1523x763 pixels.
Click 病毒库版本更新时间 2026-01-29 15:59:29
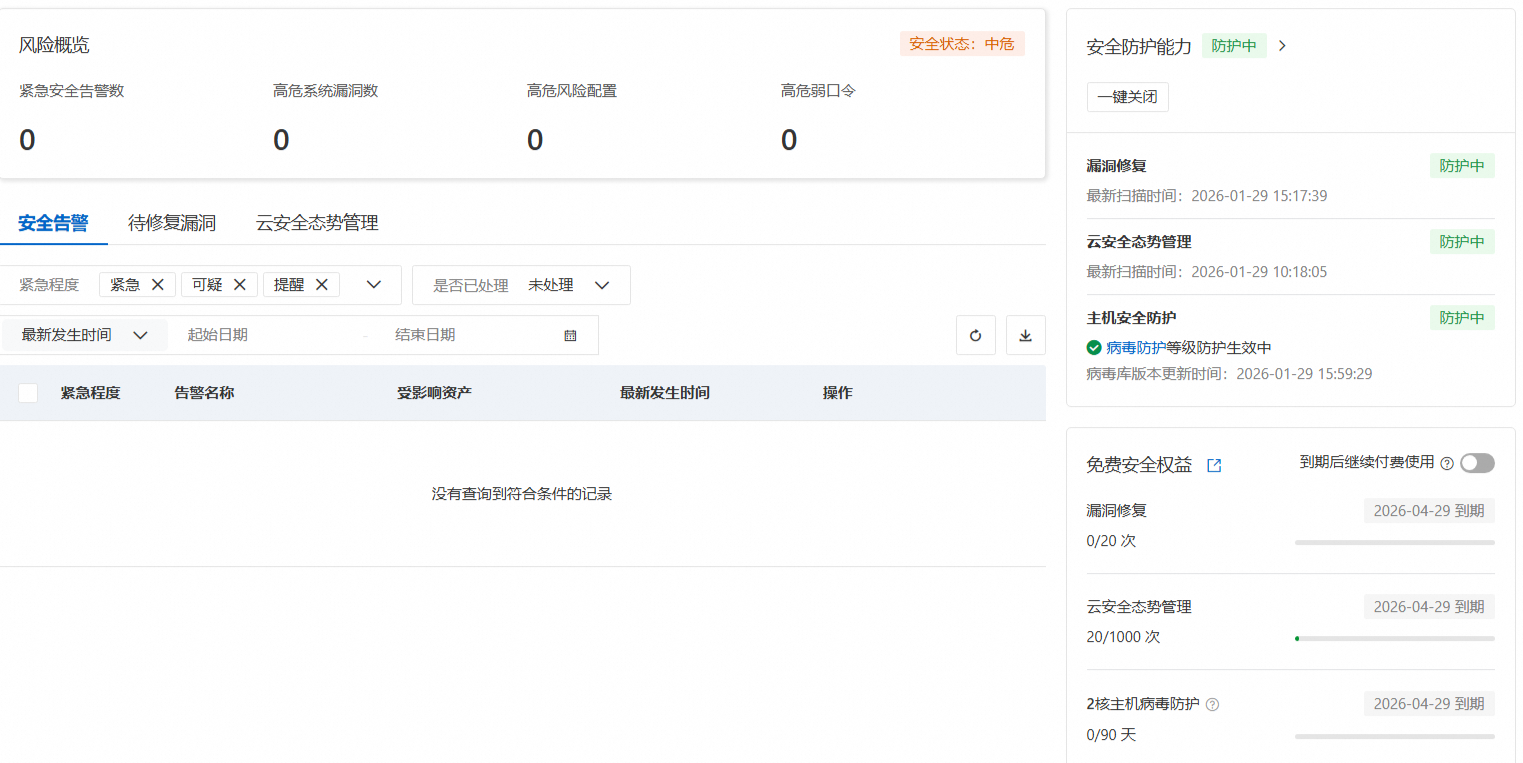pos(1229,374)
